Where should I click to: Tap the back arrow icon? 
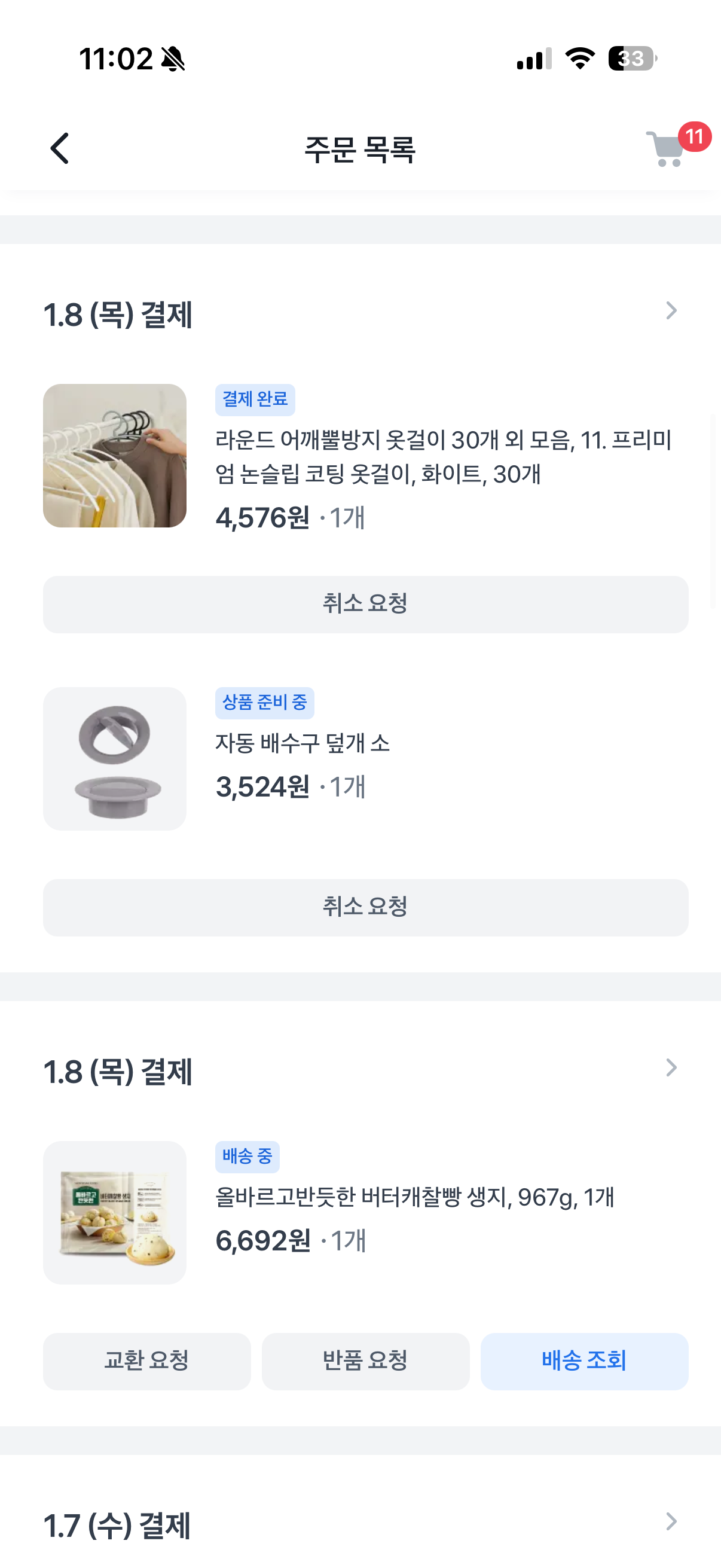(60, 148)
